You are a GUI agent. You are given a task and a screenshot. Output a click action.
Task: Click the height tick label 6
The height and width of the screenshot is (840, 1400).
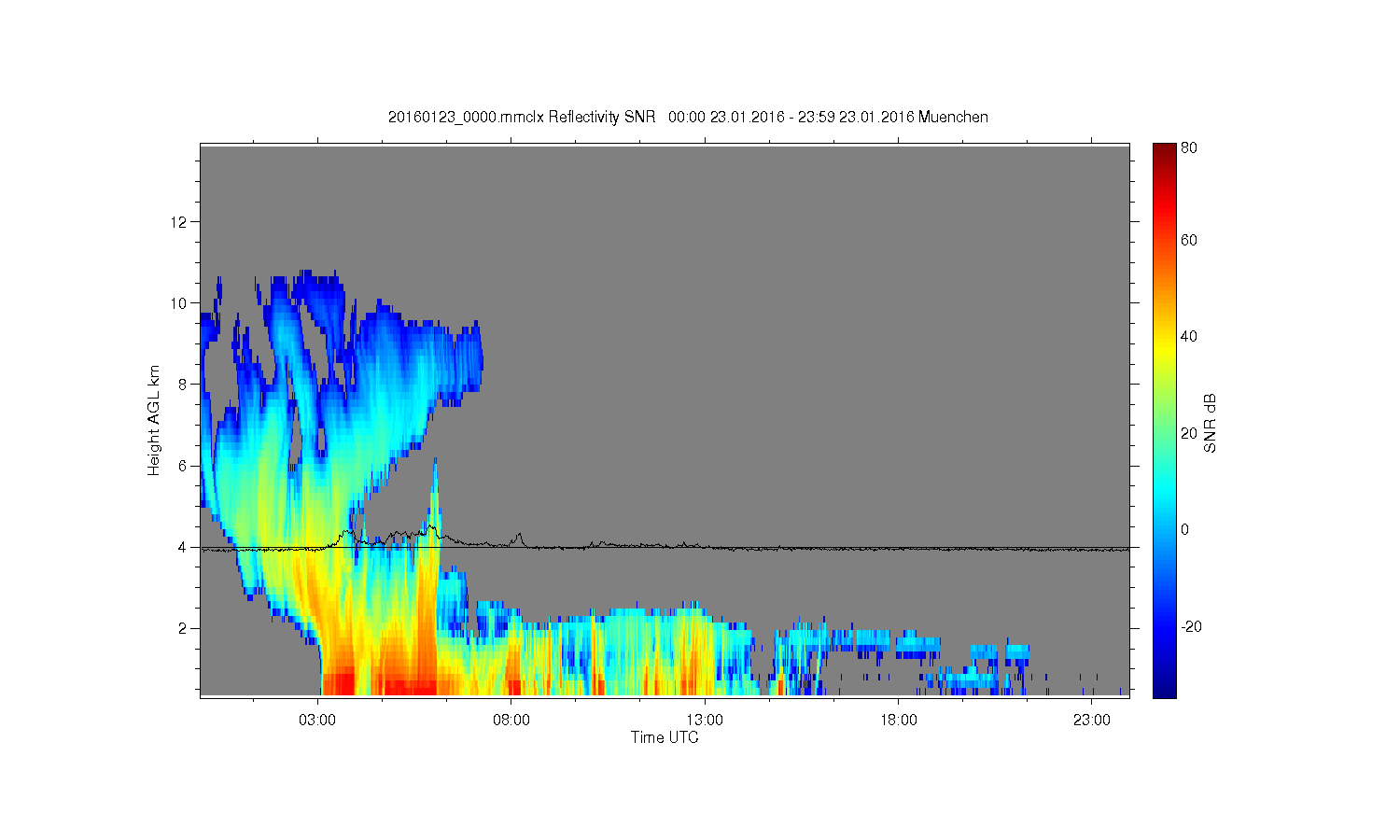(184, 466)
